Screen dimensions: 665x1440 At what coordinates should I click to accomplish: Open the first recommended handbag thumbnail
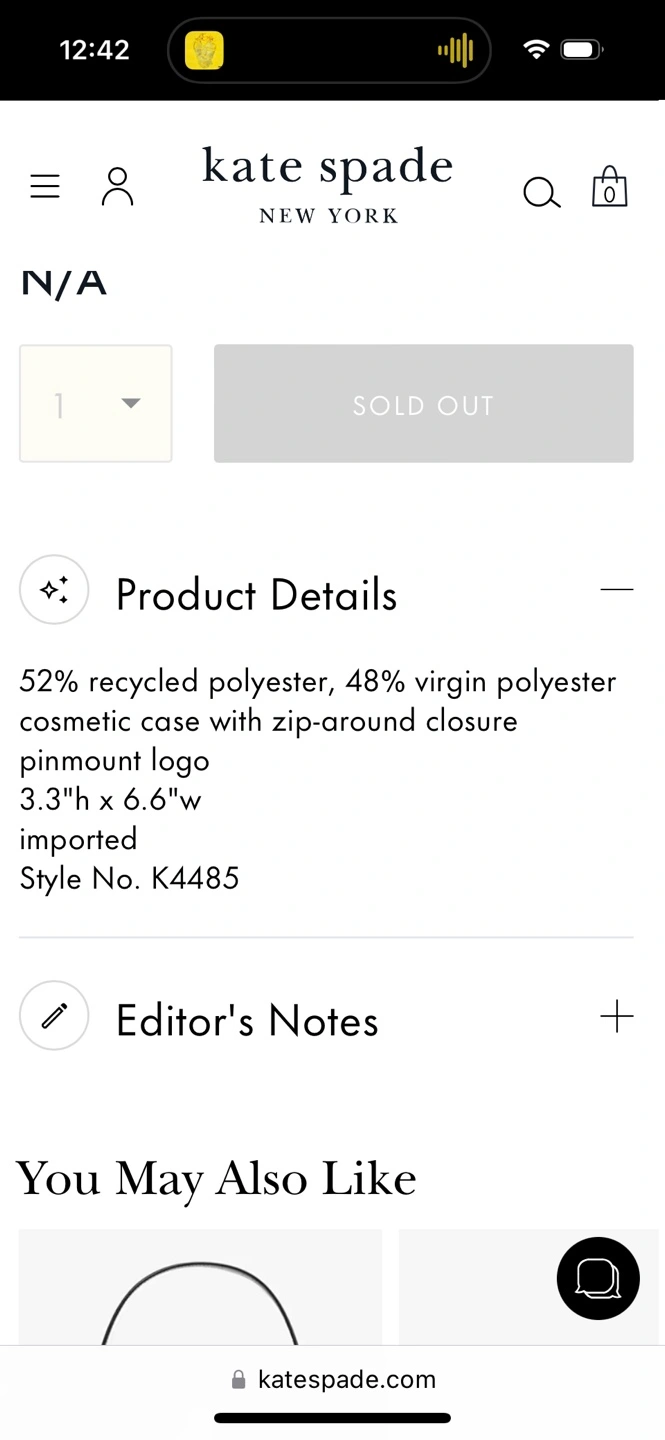click(x=200, y=1288)
